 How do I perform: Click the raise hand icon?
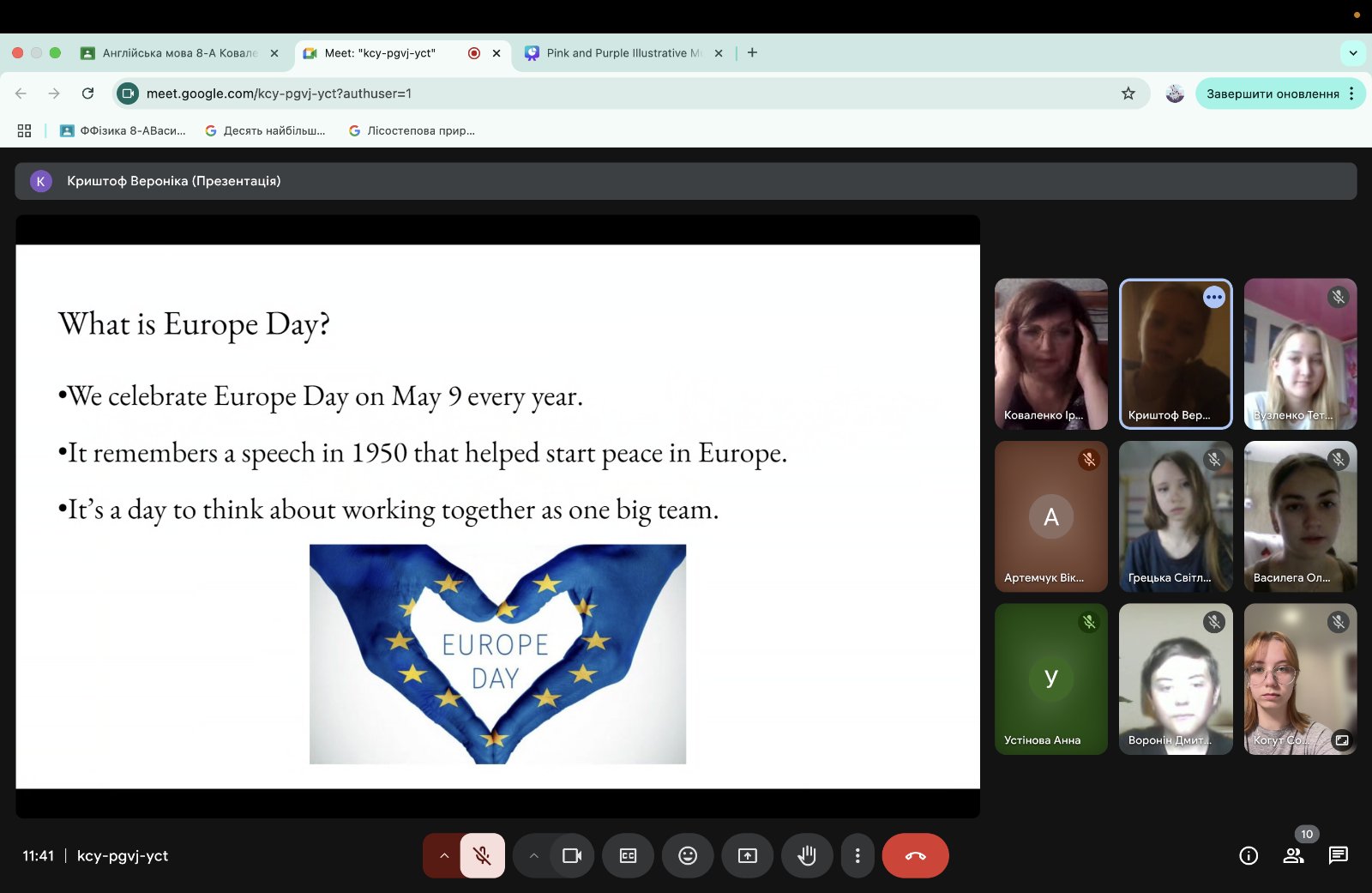[807, 855]
